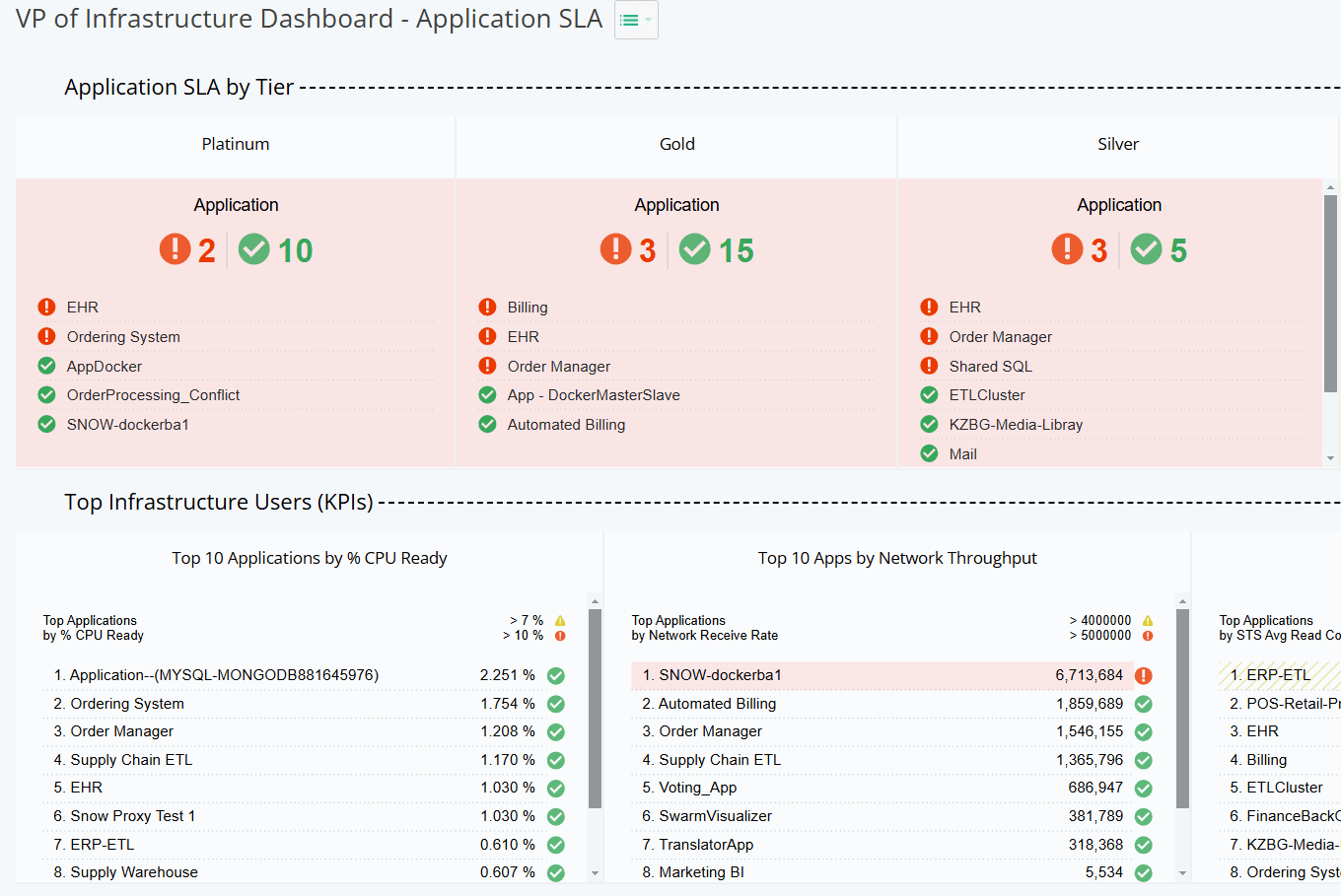Viewport: 1341px width, 896px height.
Task: Select Marketing BI row
Action: tap(892, 872)
